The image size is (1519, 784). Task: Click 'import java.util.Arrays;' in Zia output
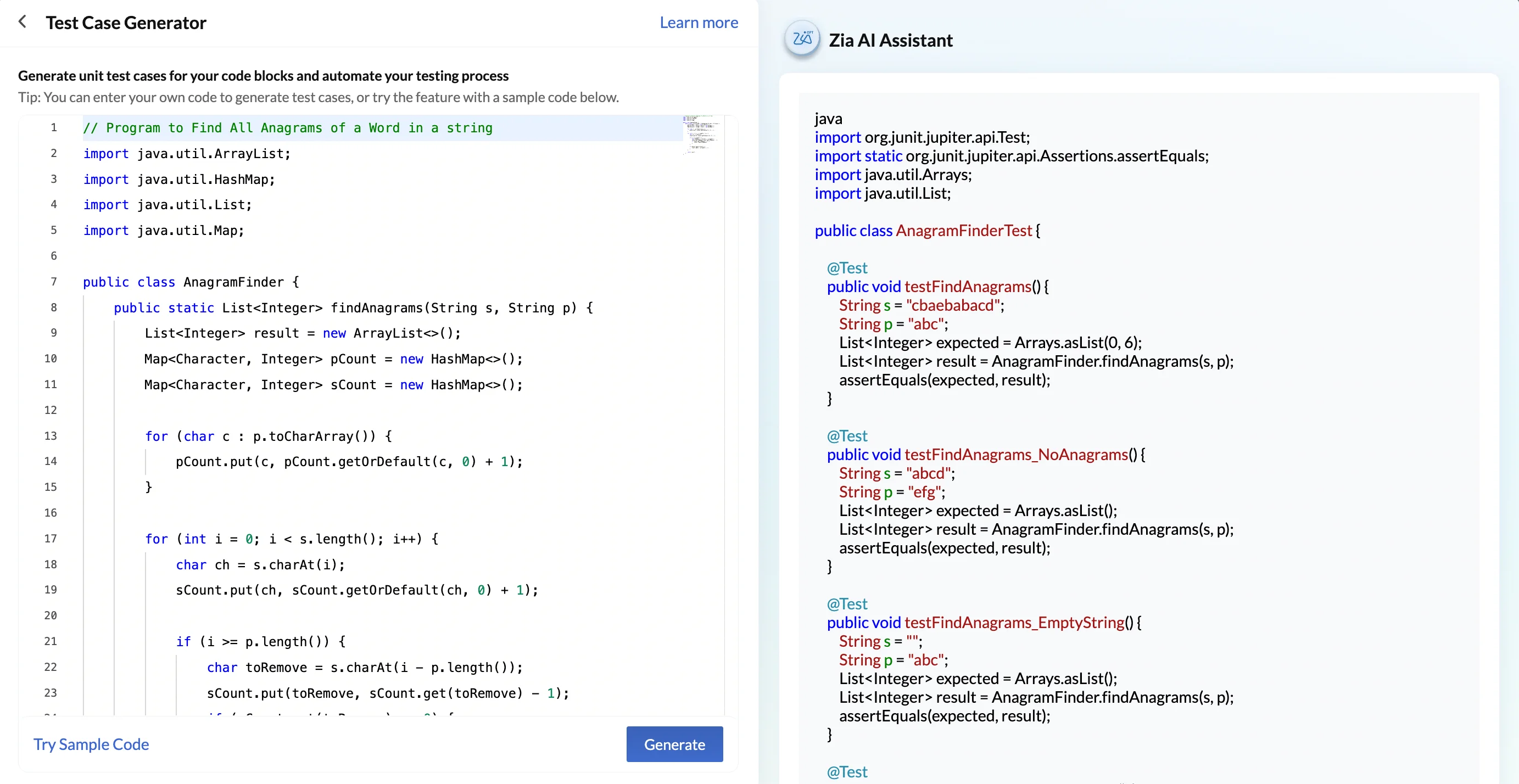pyautogui.click(x=893, y=175)
